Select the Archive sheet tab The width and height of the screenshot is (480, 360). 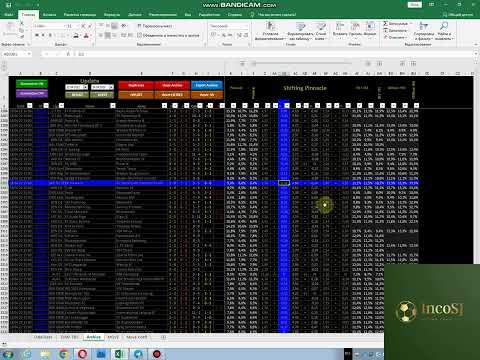(x=93, y=337)
